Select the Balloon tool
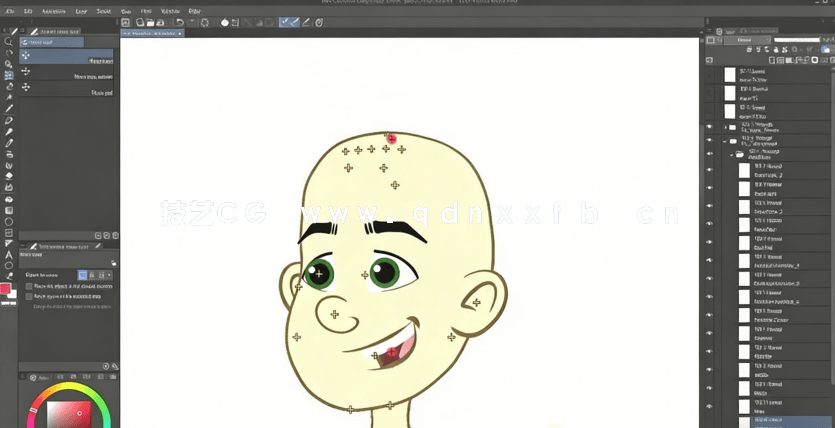 coord(9,266)
